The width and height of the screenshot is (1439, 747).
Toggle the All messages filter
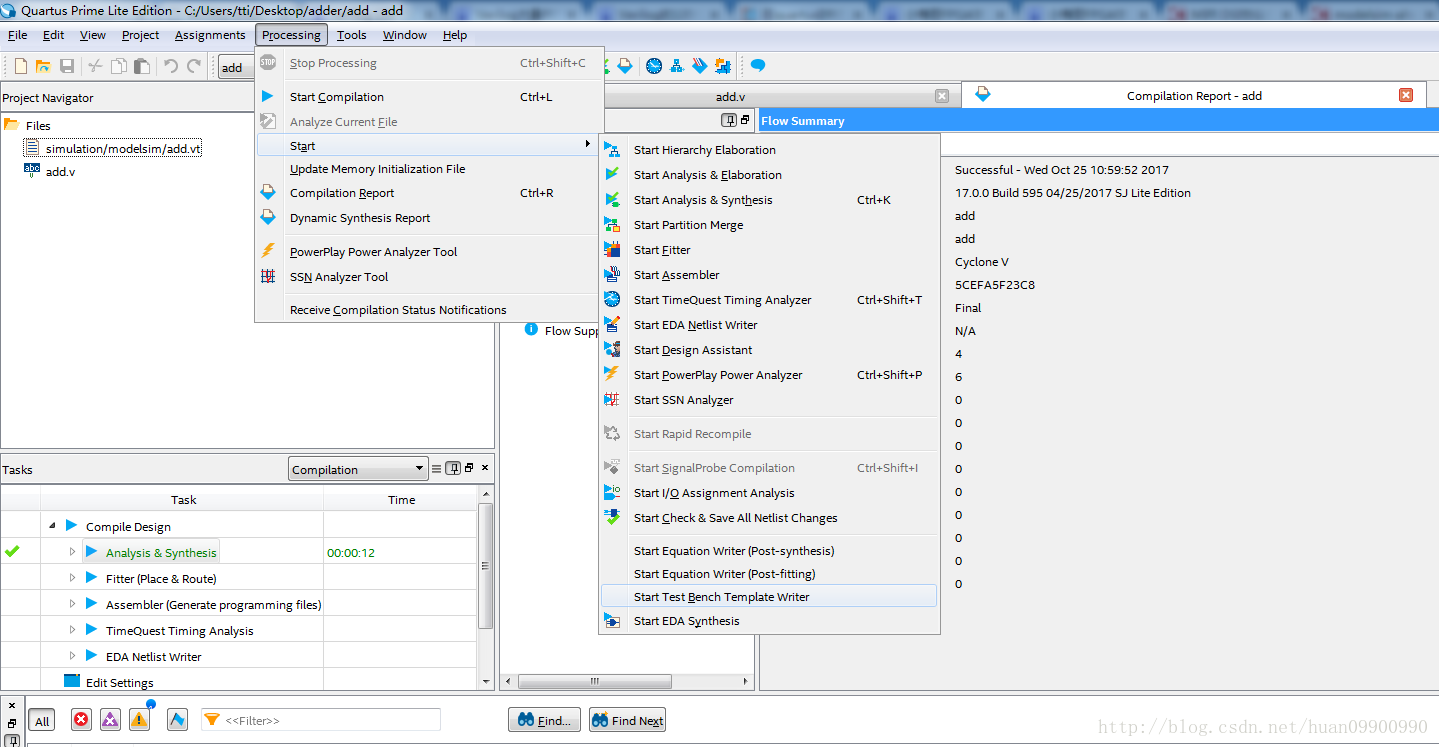(42, 721)
